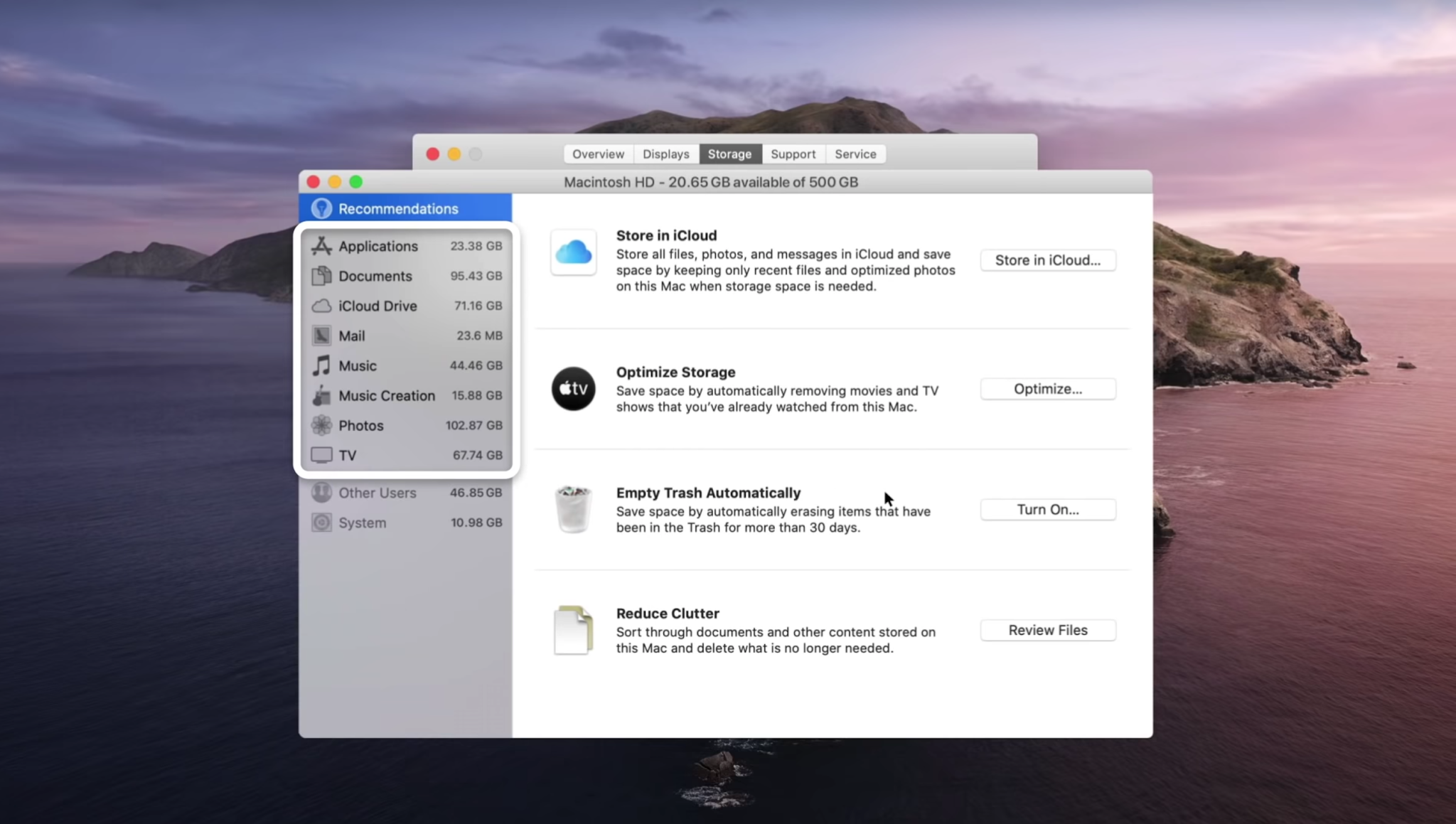Switch to the Overview tab

(x=597, y=154)
